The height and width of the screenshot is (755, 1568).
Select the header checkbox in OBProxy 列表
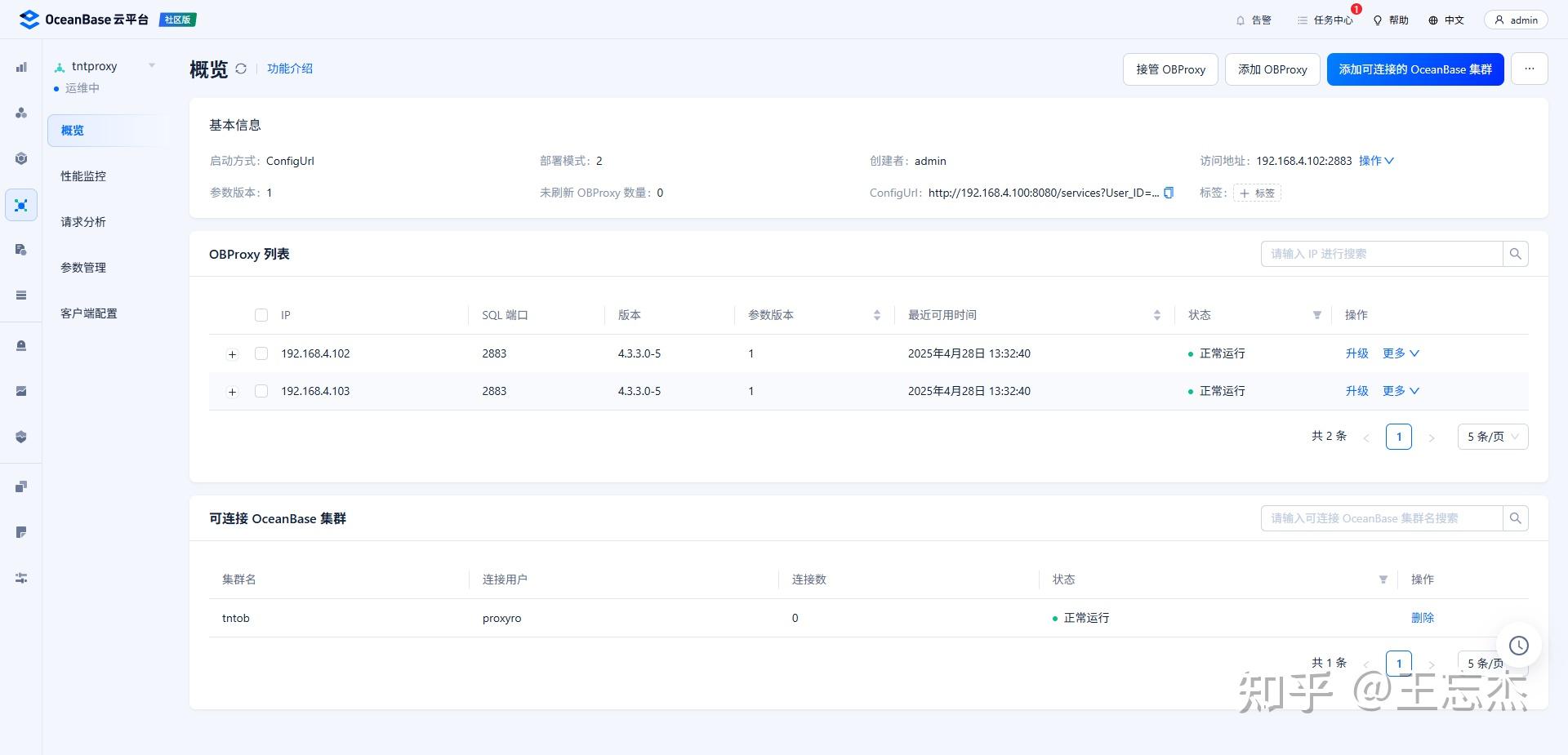pos(261,315)
